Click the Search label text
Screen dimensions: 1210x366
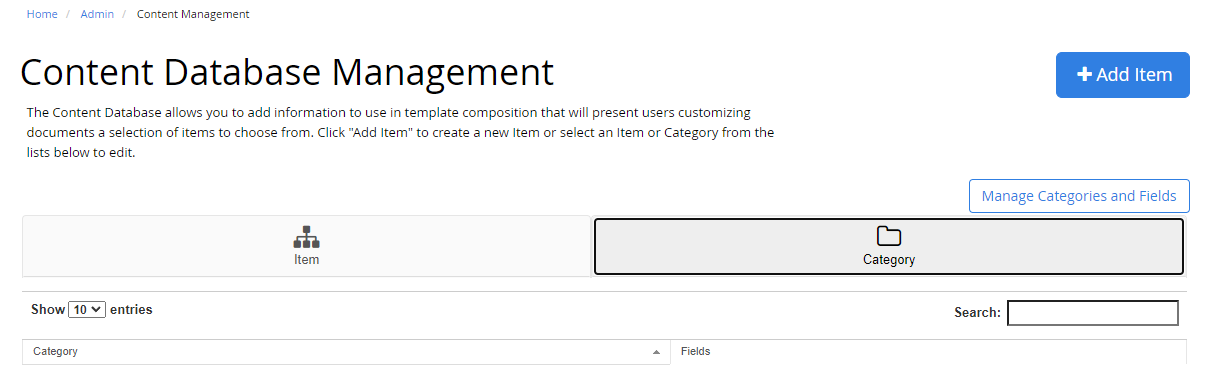[x=977, y=313]
